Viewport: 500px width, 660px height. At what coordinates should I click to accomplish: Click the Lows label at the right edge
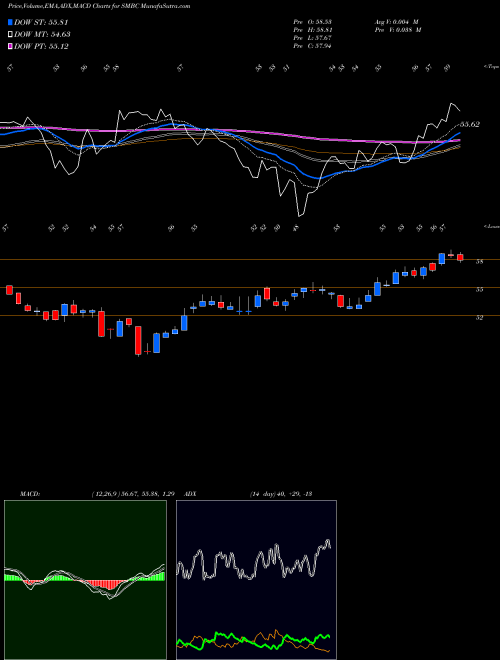click(491, 226)
